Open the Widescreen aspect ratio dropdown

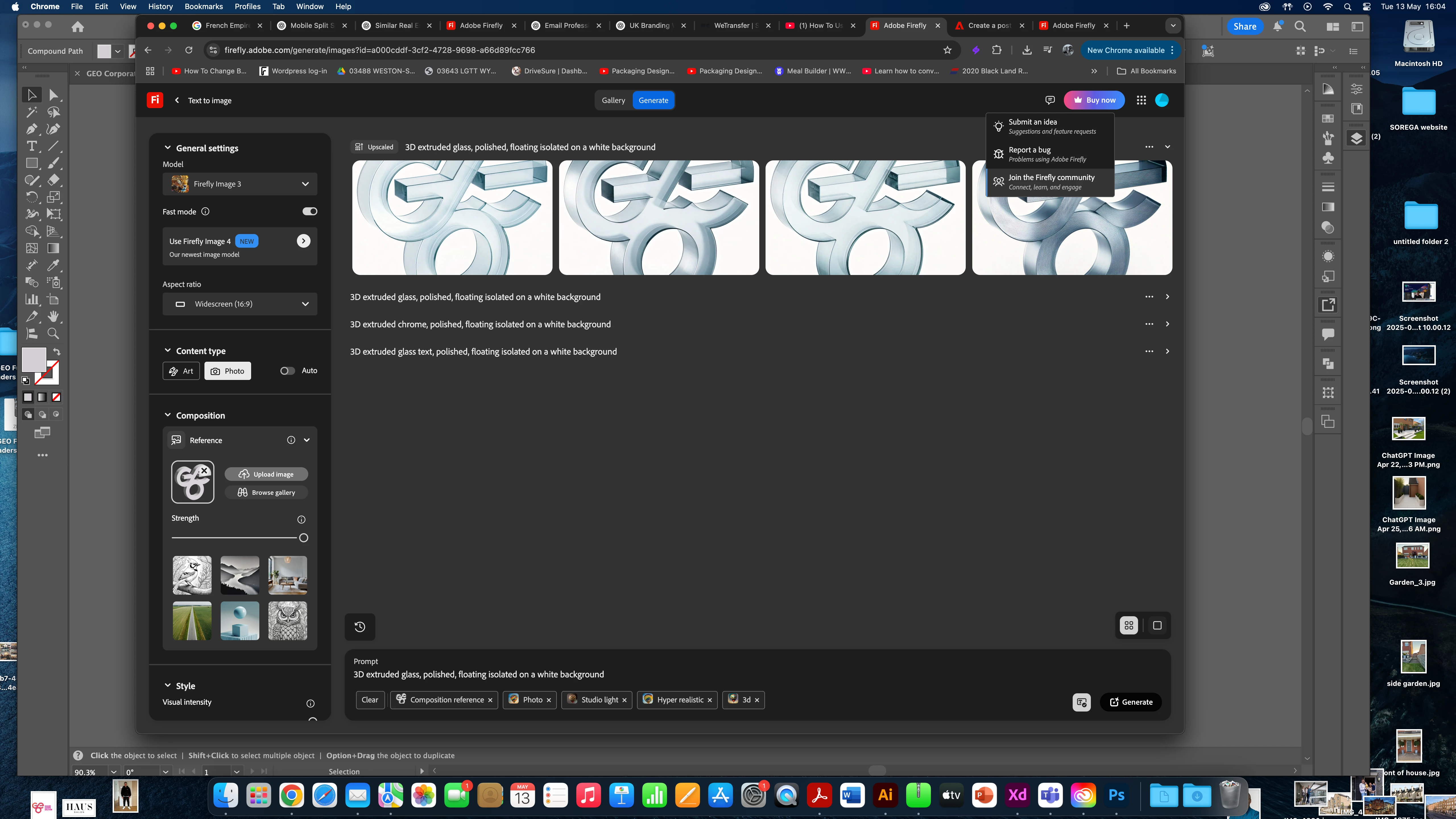tap(240, 304)
